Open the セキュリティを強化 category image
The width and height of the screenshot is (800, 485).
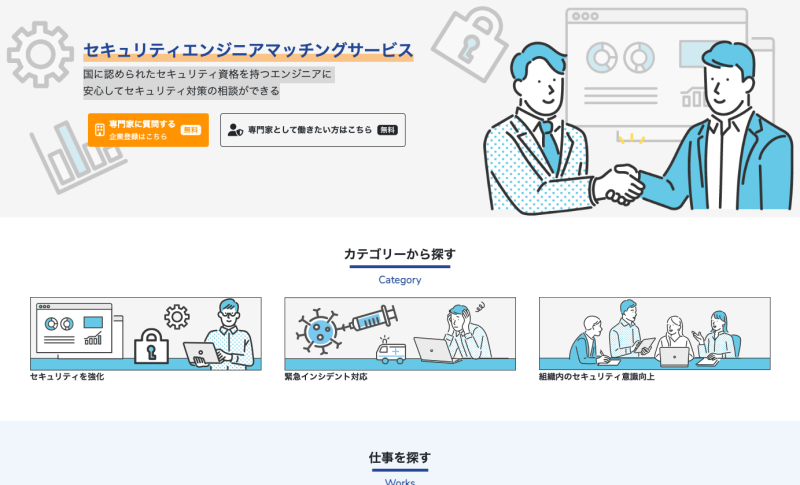point(146,334)
